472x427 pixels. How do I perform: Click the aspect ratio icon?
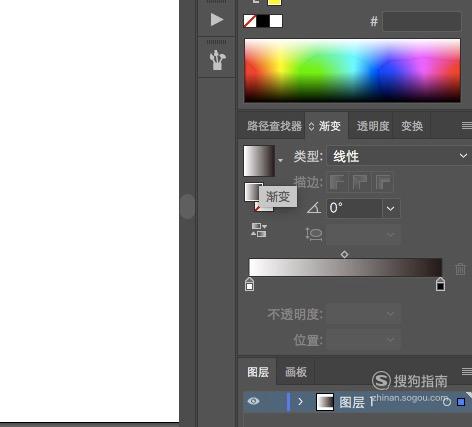coord(314,234)
